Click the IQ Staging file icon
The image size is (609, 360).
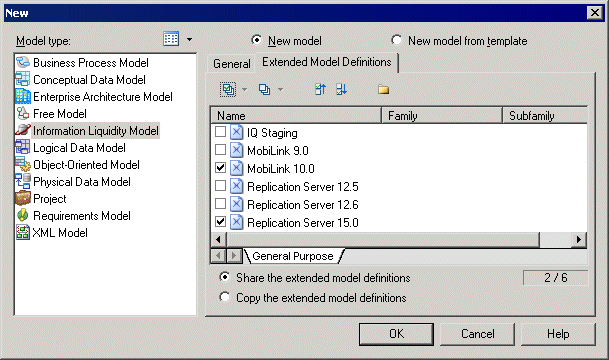click(236, 132)
